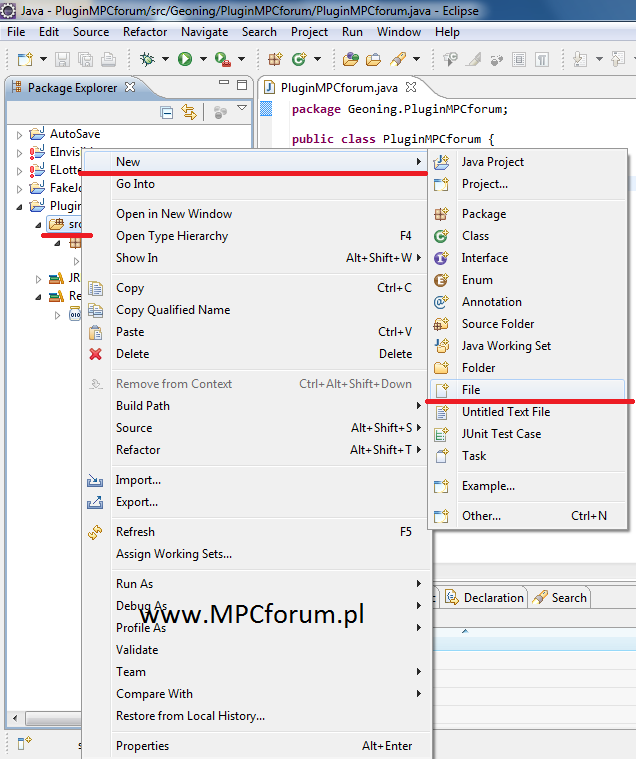Select File in the New submenu
Image resolution: width=637 pixels, height=759 pixels.
pyautogui.click(x=527, y=390)
